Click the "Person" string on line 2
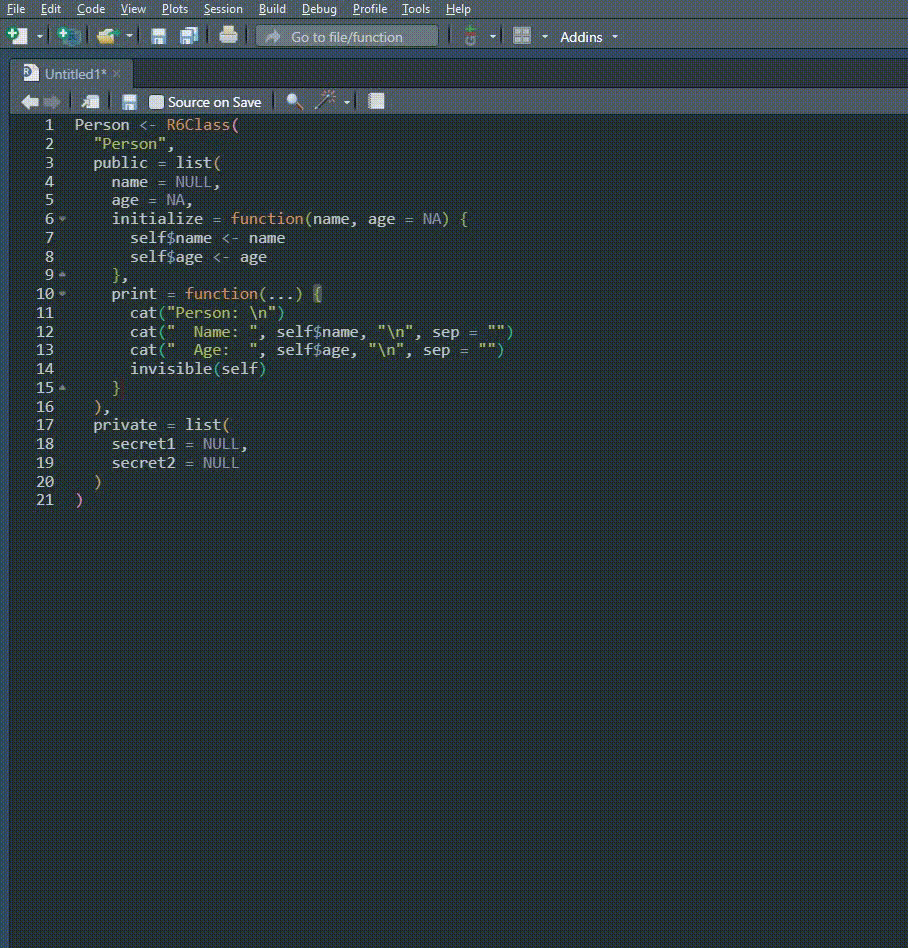The width and height of the screenshot is (908, 948). point(129,144)
